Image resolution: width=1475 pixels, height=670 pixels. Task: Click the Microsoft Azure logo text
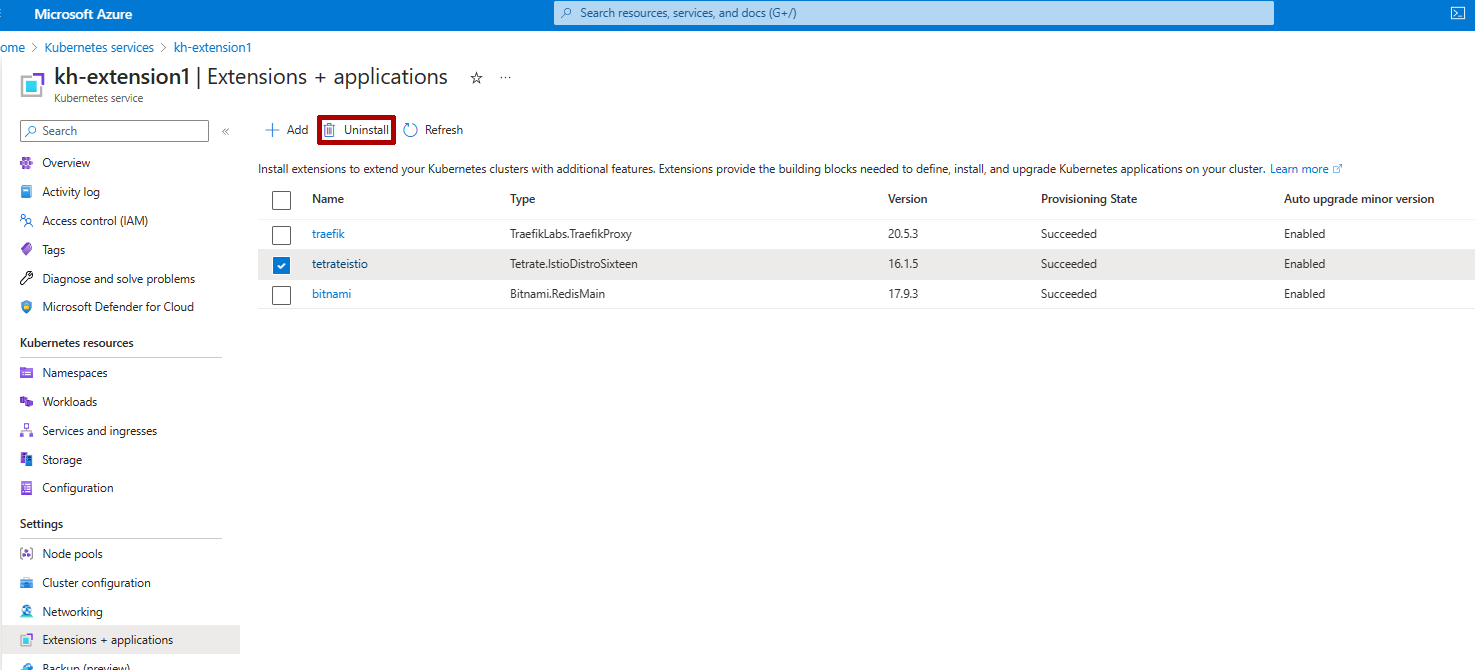point(83,14)
